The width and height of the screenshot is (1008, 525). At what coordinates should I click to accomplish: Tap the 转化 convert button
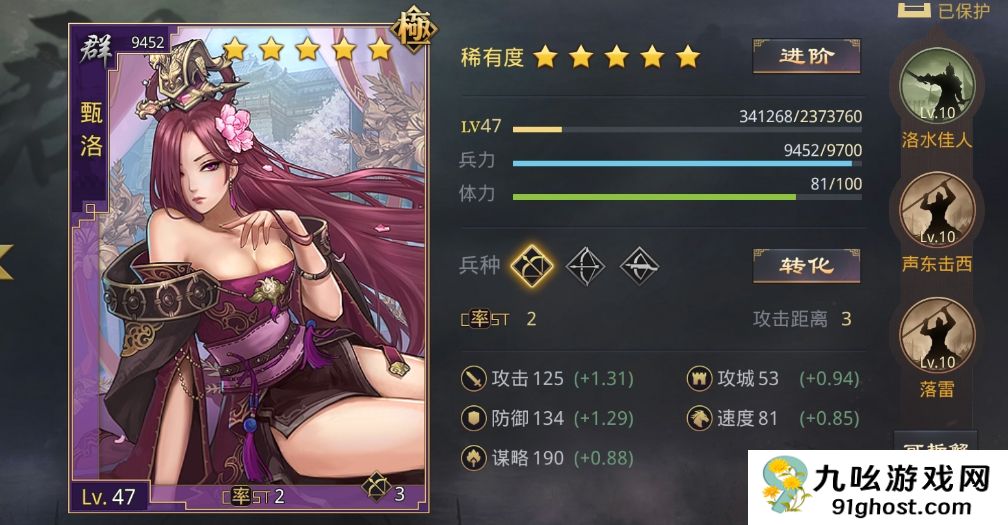(806, 265)
